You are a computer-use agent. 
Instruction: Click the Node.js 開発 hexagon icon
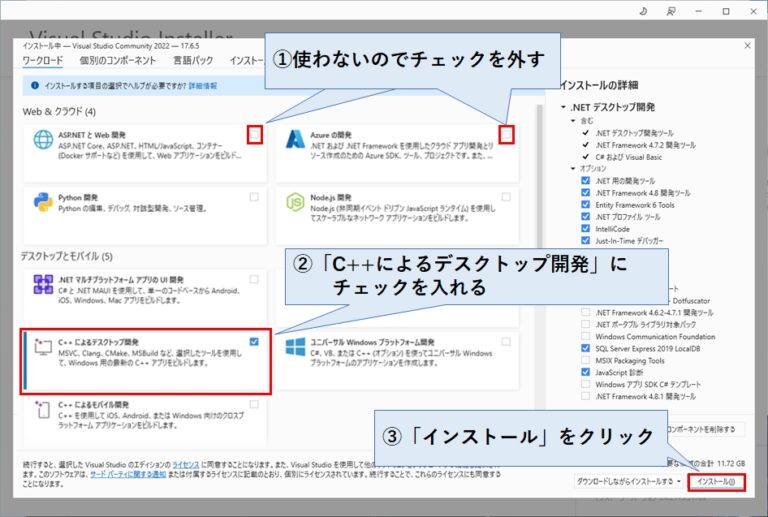pos(293,202)
